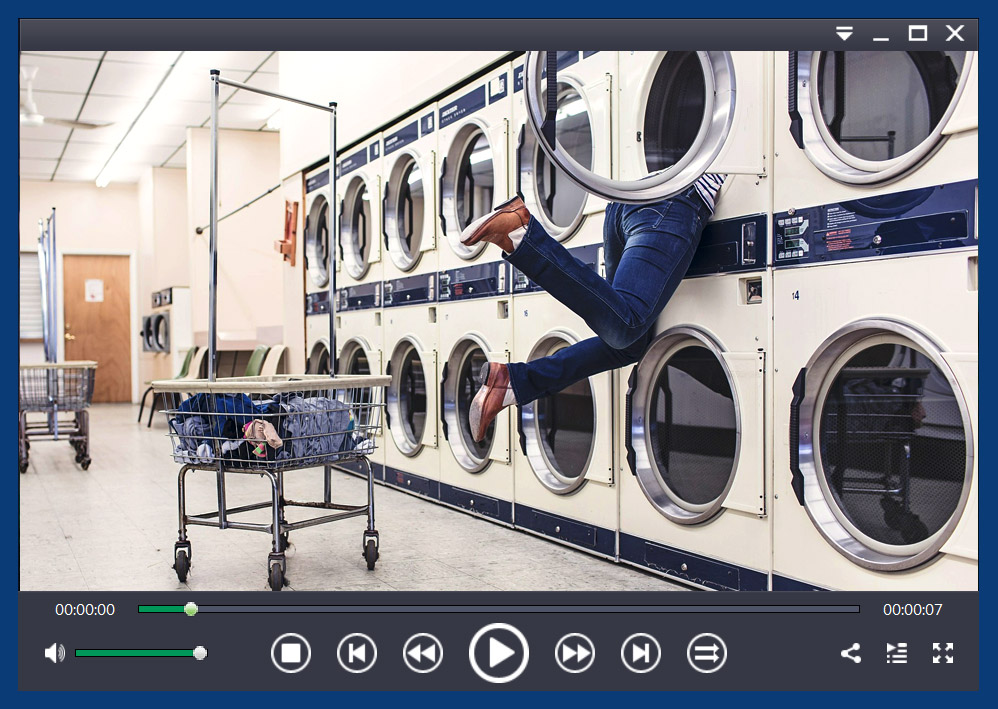Enter fullscreen mode

(x=943, y=654)
